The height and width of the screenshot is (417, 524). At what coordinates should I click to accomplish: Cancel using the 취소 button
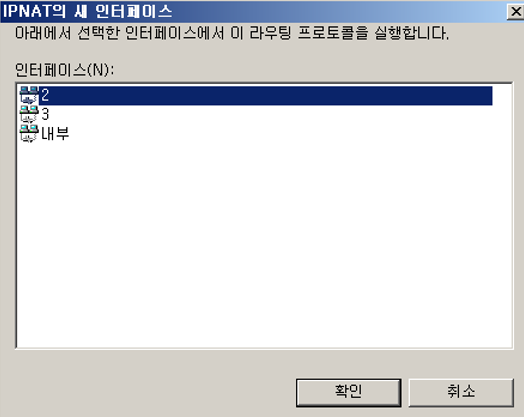coord(461,393)
